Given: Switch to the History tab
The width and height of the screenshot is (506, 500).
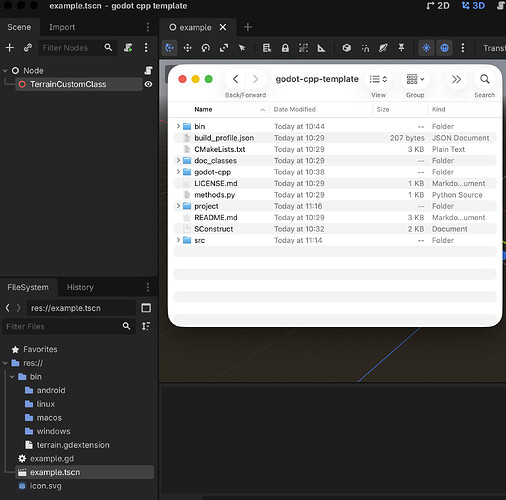Looking at the screenshot, I should coord(80,287).
